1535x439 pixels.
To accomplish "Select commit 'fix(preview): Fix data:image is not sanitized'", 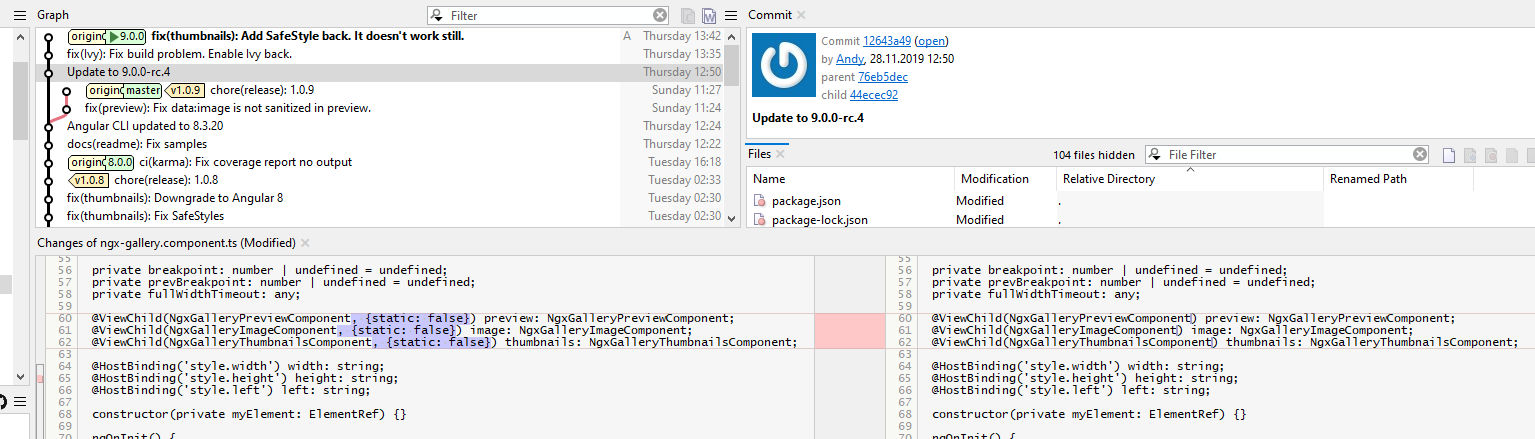I will coord(380,107).
